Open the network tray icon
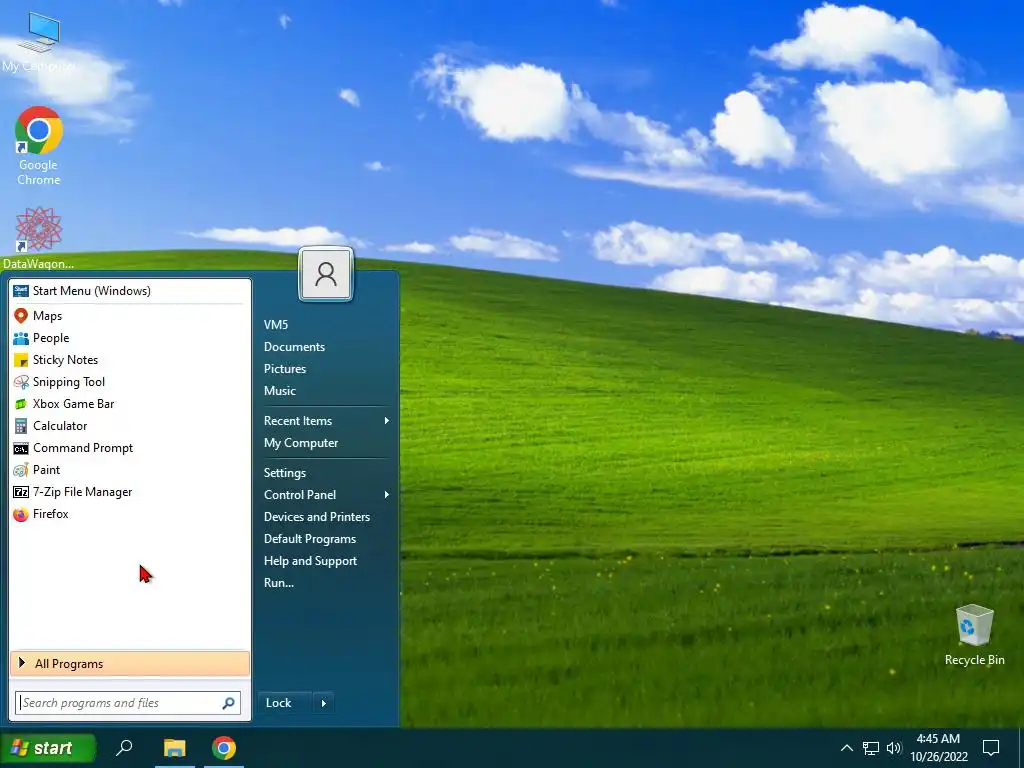This screenshot has height=768, width=1024. tap(871, 748)
